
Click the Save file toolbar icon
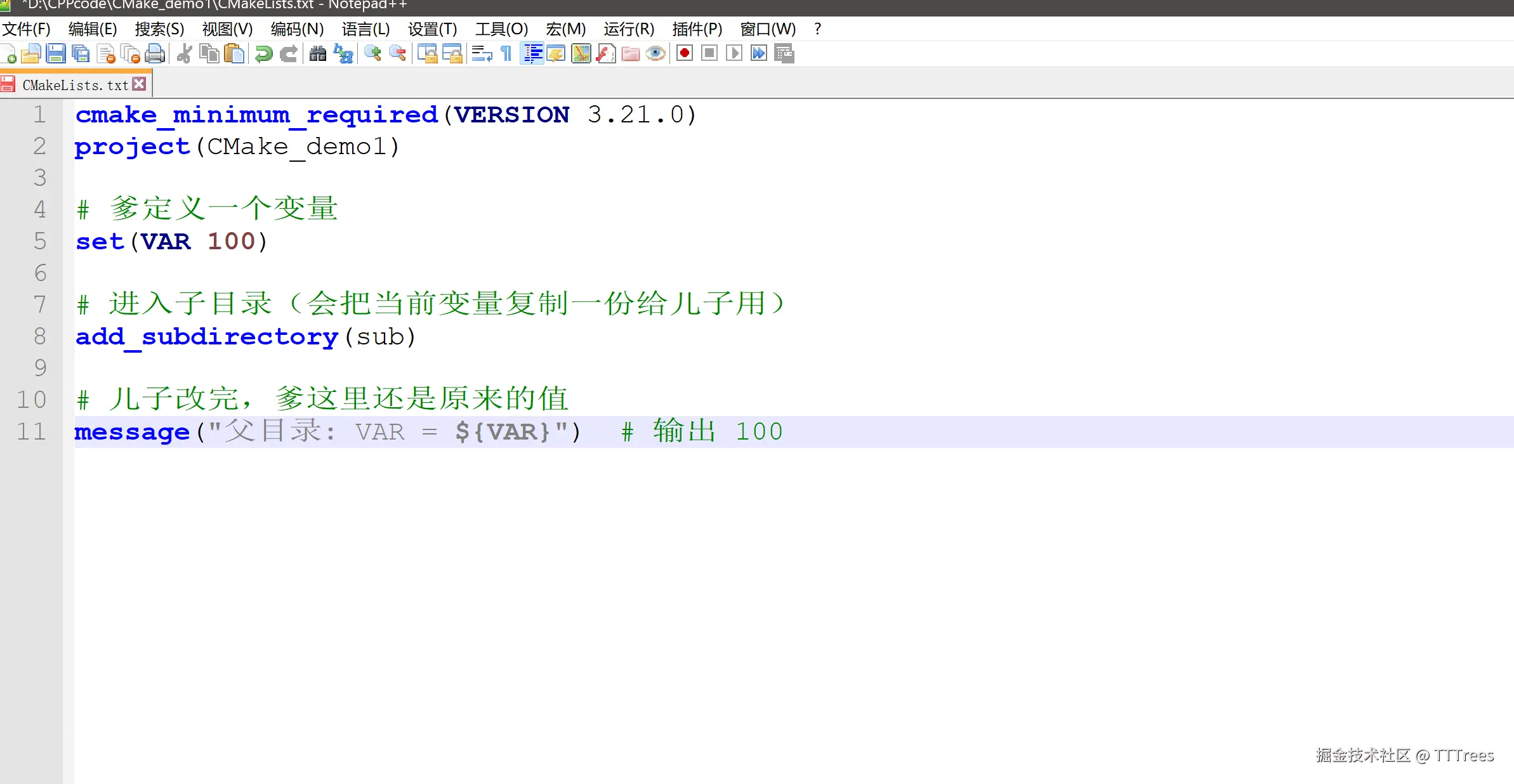(x=56, y=54)
